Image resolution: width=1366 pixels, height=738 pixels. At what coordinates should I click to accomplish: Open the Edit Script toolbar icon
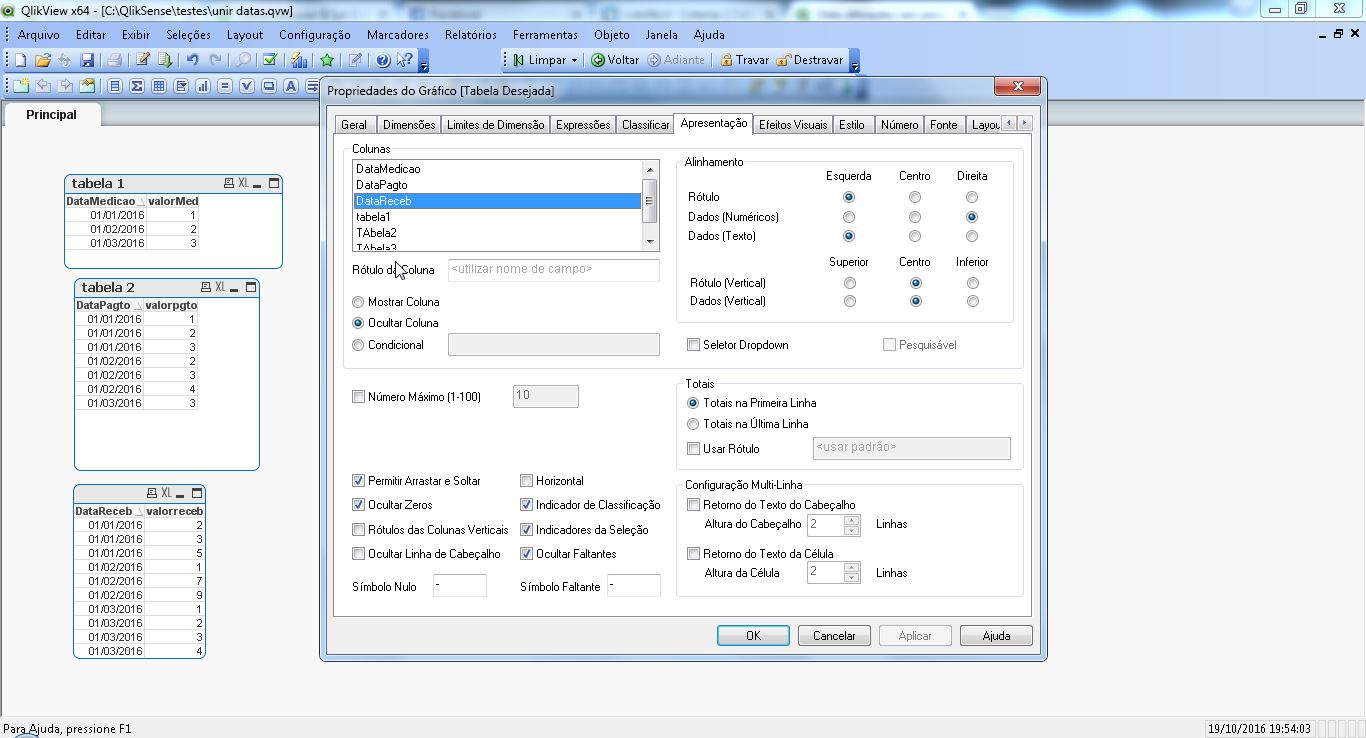(x=143, y=60)
